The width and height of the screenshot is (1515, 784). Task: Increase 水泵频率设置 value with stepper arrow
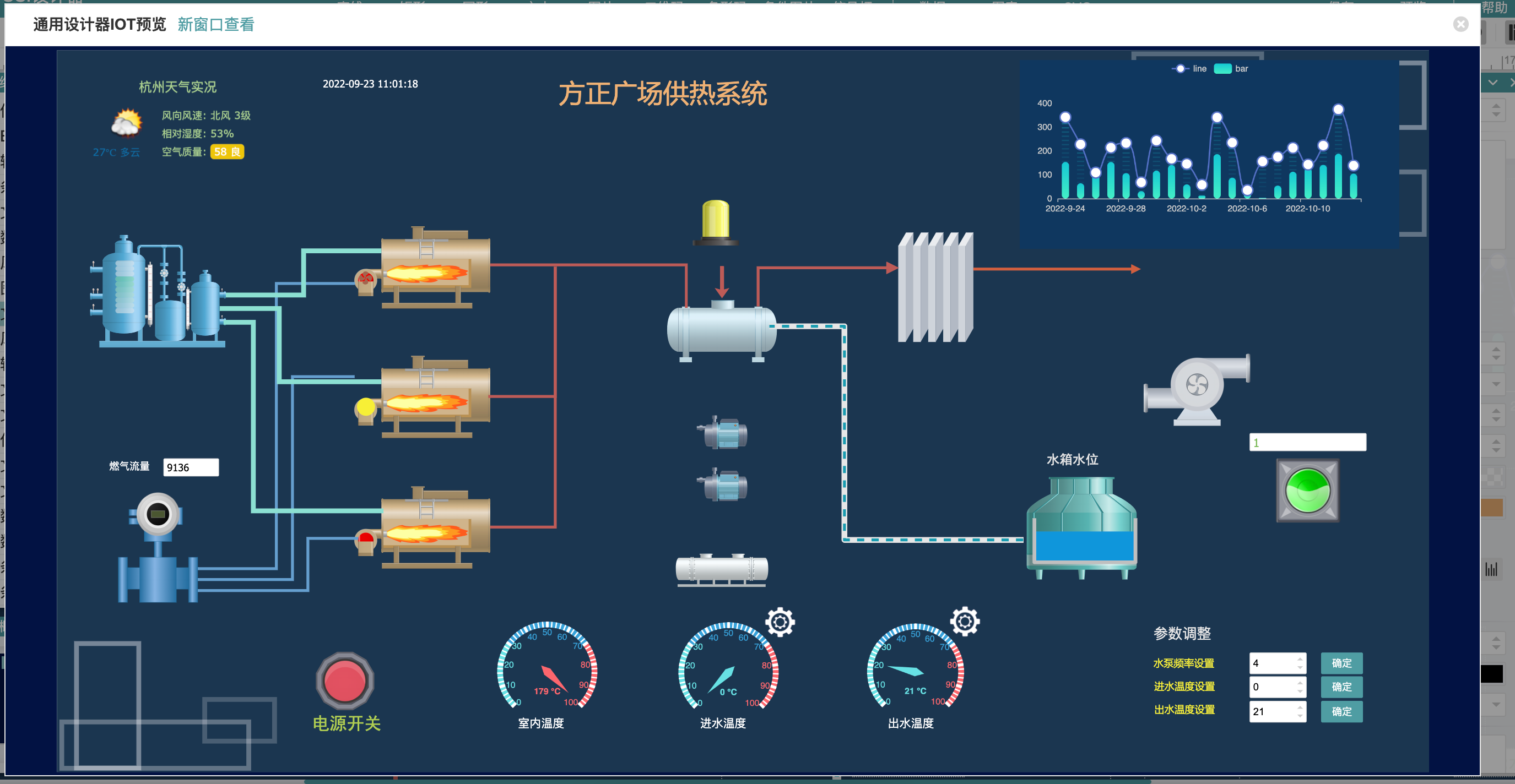click(x=1300, y=659)
